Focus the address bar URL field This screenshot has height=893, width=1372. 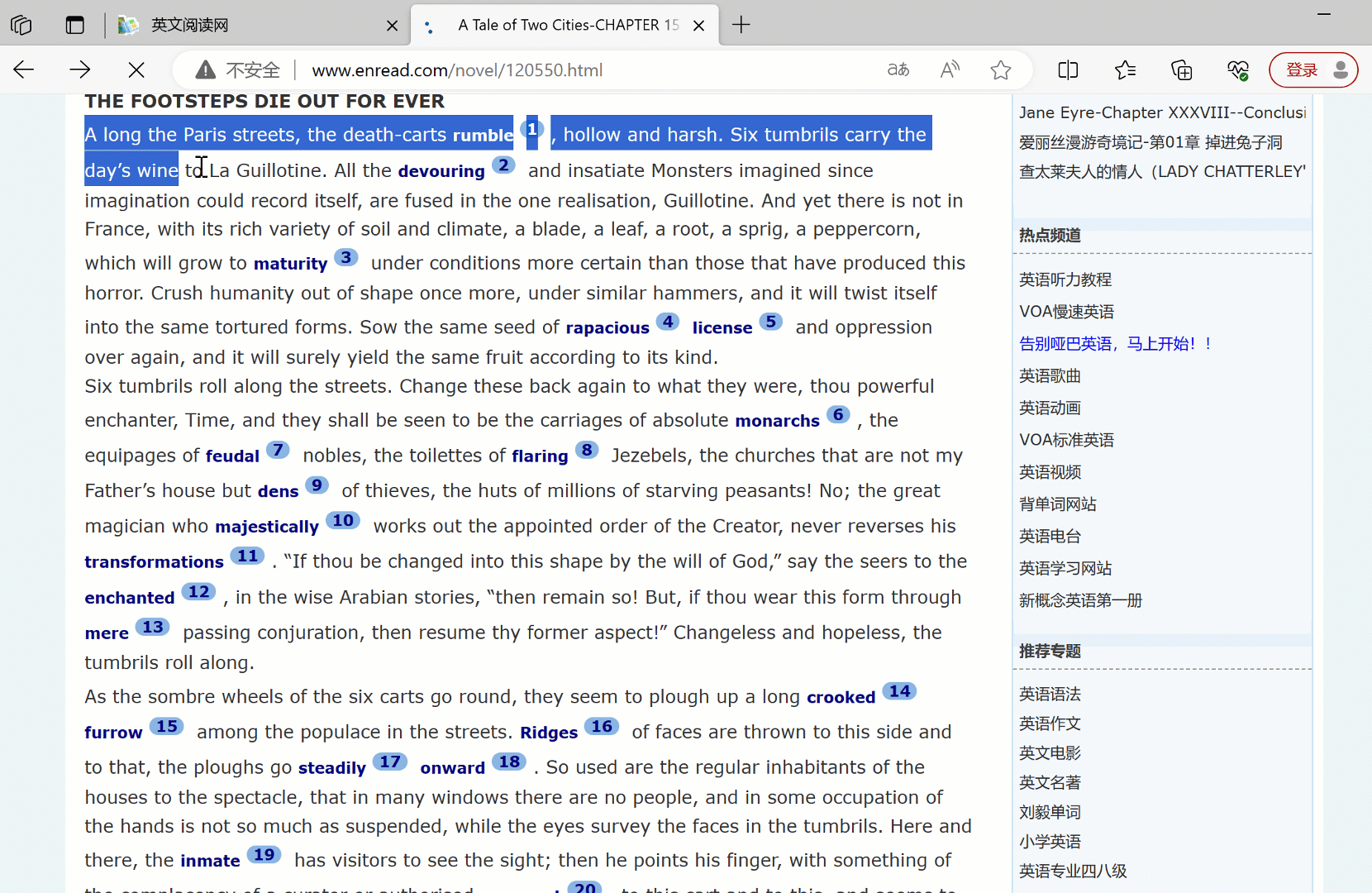[457, 70]
